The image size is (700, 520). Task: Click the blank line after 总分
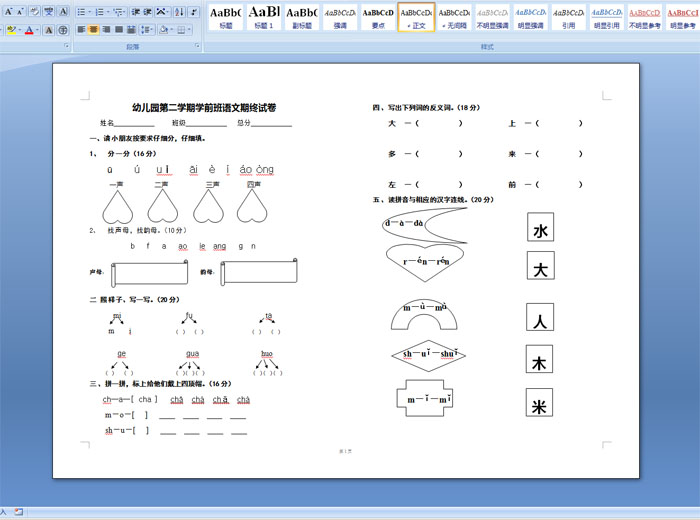[271, 124]
